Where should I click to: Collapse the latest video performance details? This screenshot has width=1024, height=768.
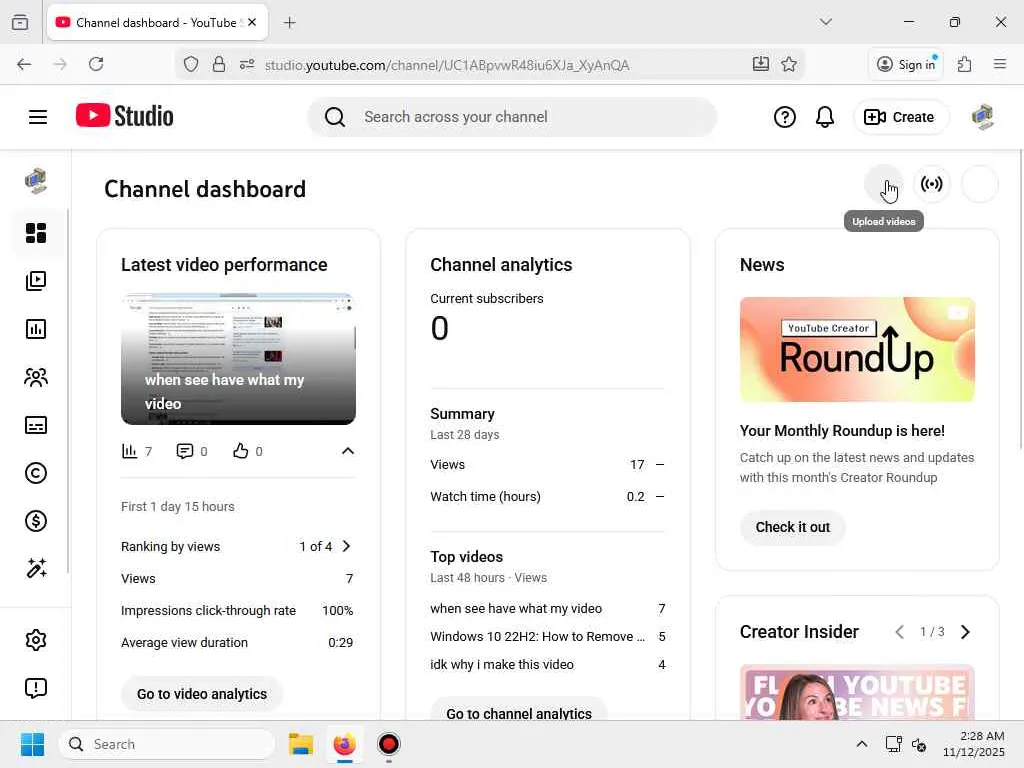click(x=348, y=451)
